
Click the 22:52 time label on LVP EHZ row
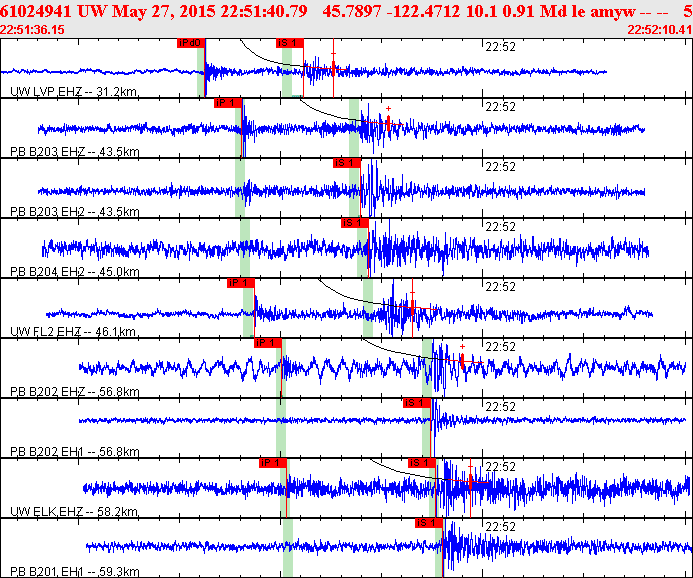[x=500, y=47]
